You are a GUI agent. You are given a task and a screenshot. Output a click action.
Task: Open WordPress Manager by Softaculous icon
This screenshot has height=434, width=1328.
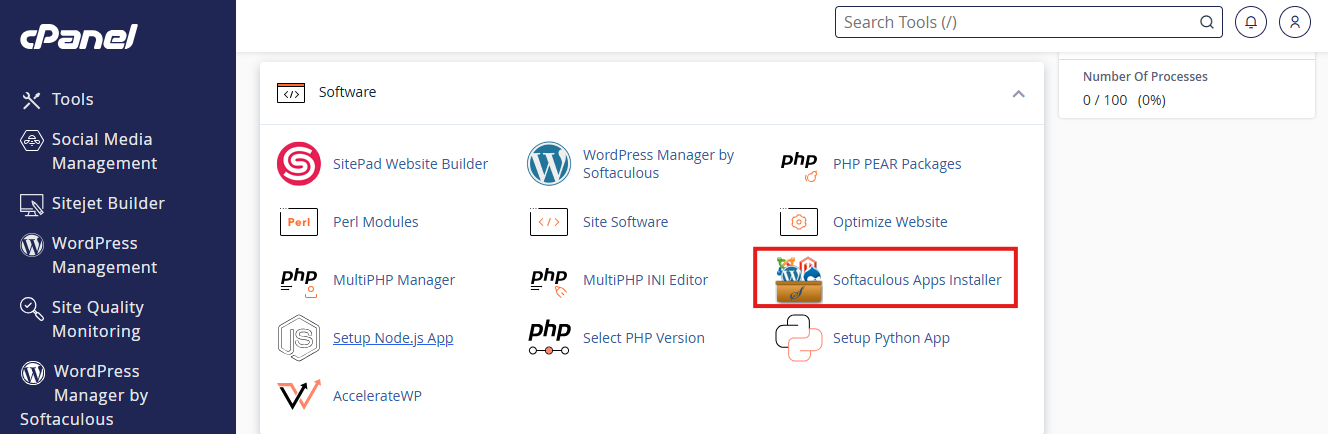[549, 164]
